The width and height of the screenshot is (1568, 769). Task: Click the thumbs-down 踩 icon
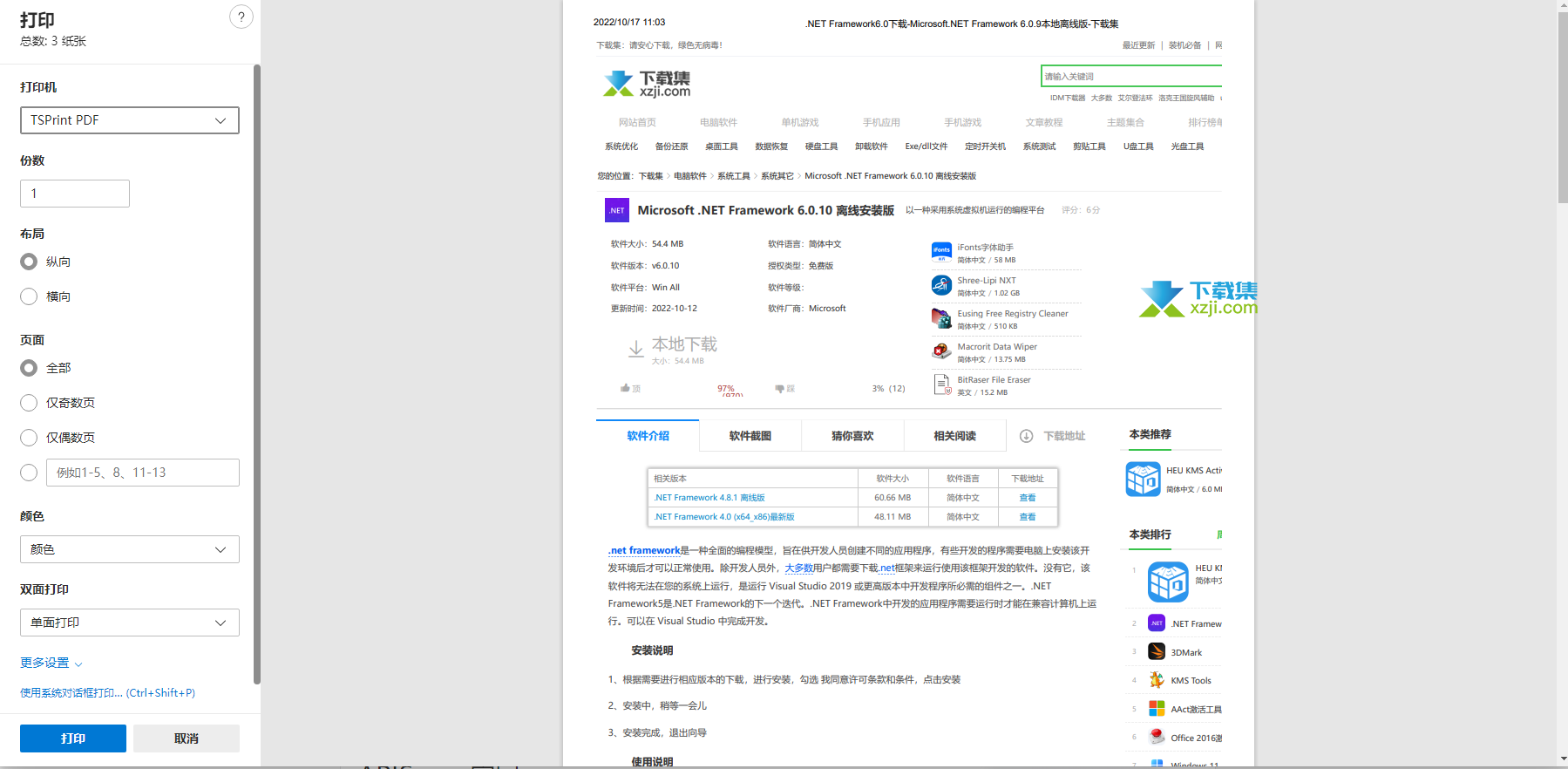click(x=779, y=388)
